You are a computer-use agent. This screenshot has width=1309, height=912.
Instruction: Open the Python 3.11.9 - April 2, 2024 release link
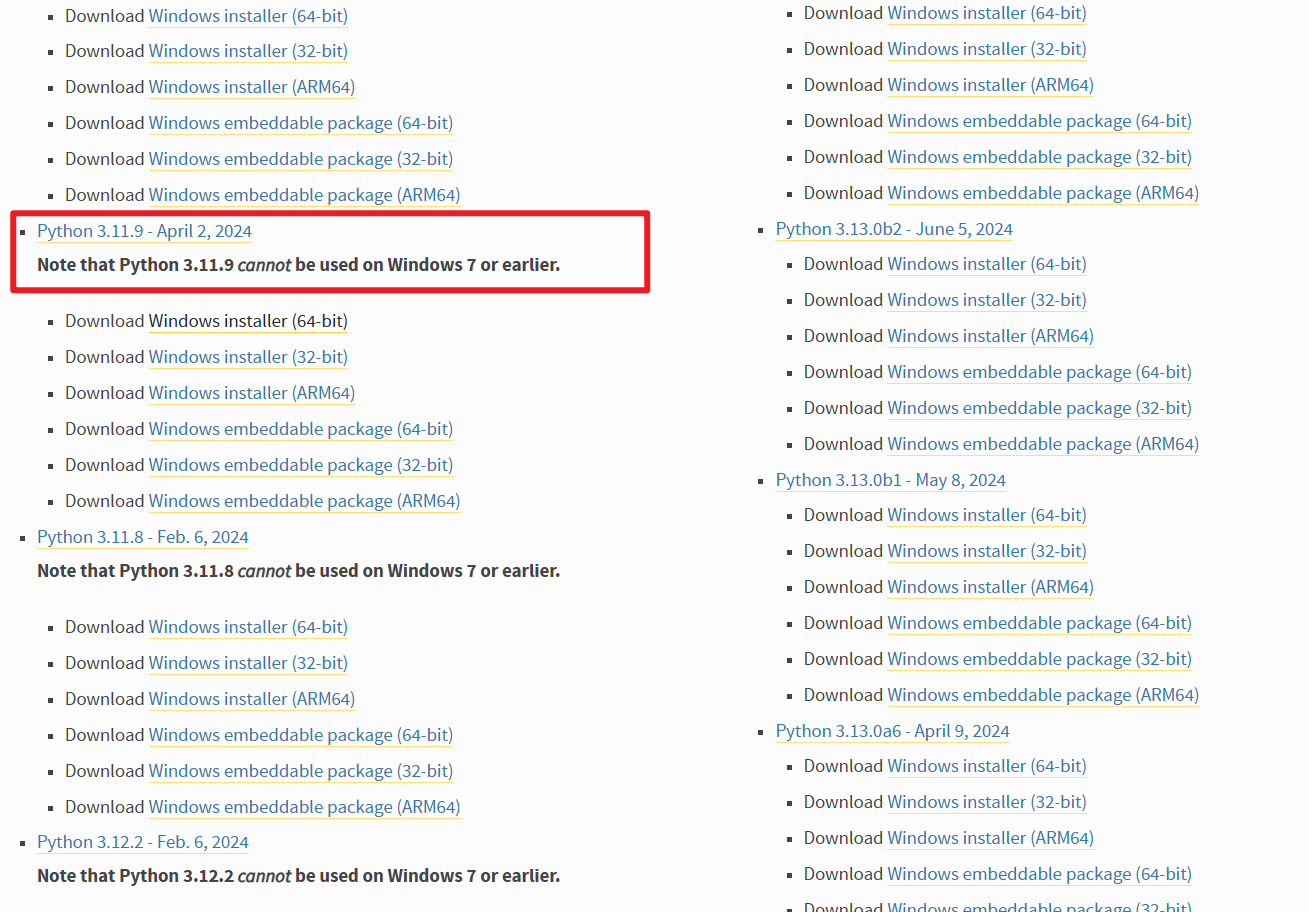tap(144, 231)
